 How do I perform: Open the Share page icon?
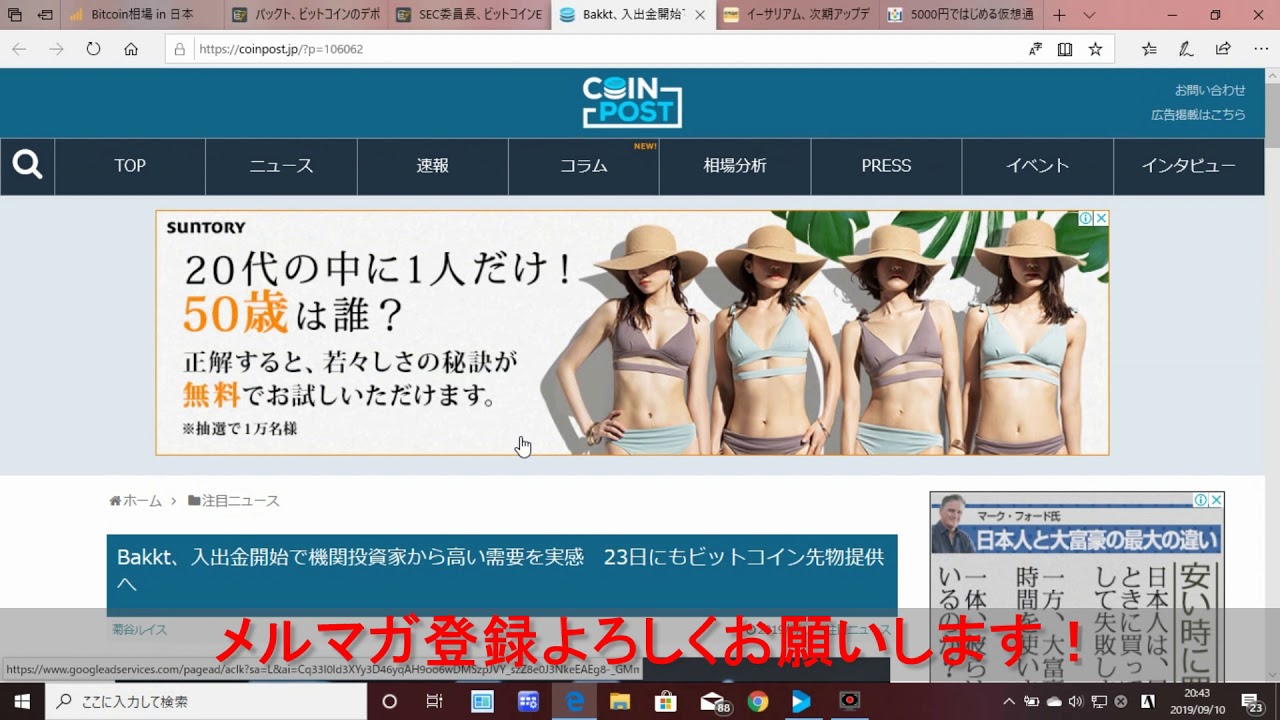coord(1223,49)
